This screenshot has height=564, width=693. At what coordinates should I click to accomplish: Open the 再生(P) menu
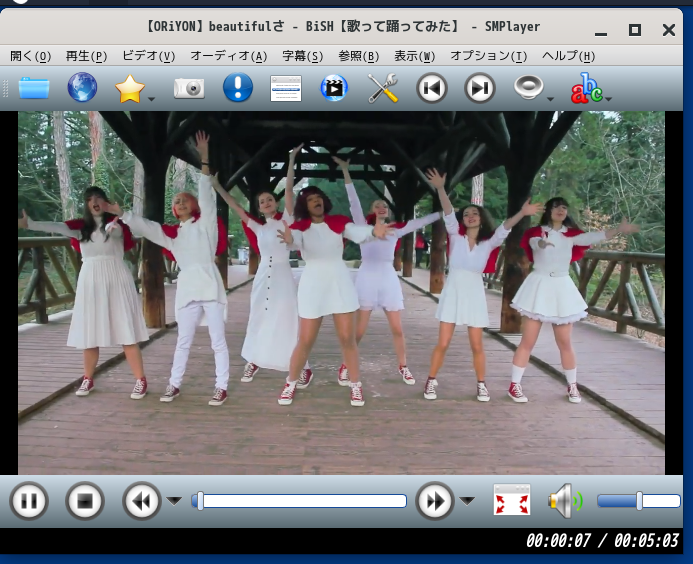(x=87, y=56)
